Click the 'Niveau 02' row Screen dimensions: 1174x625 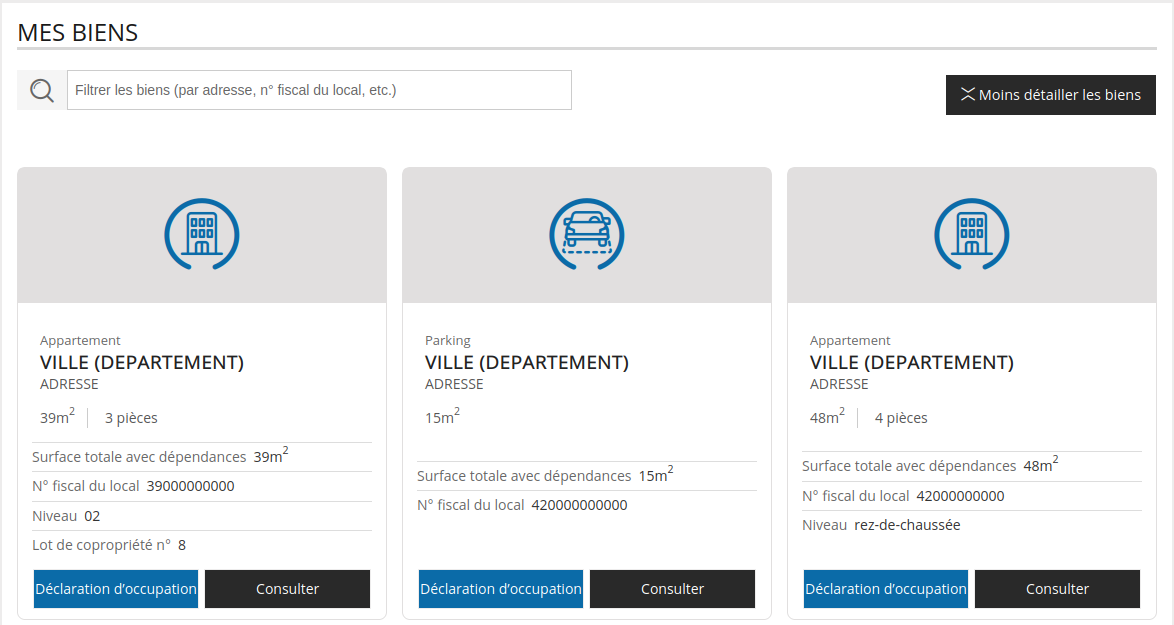201,516
